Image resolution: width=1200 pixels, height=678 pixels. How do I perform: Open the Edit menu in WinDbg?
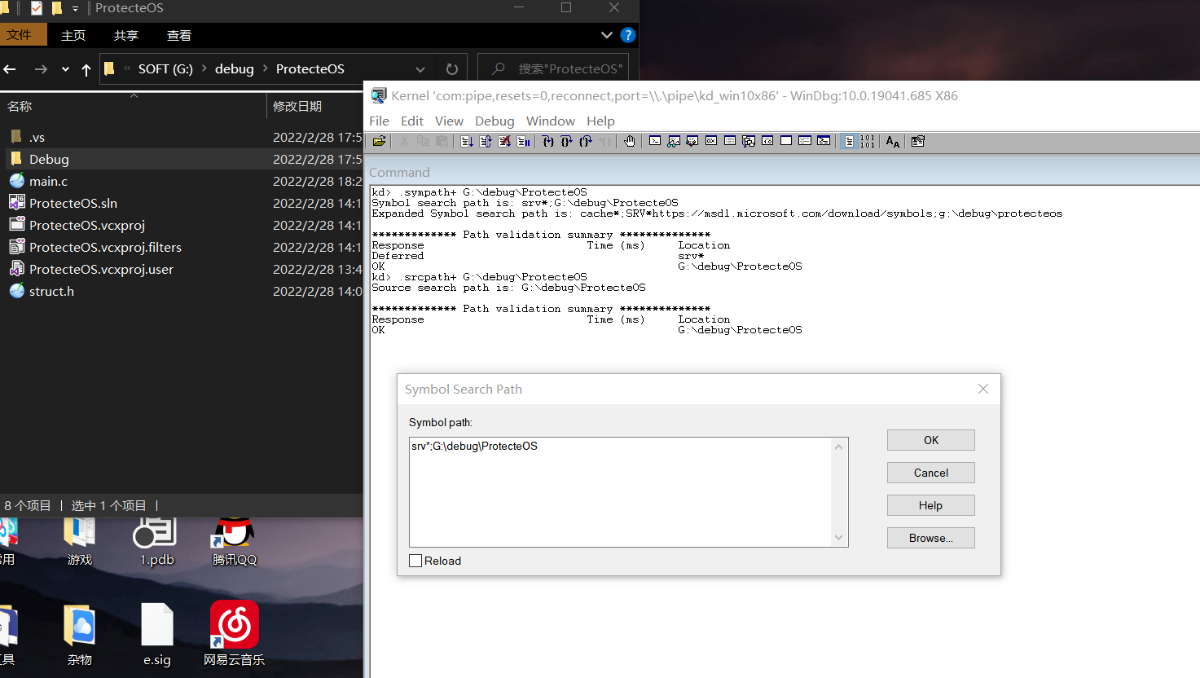tap(412, 121)
